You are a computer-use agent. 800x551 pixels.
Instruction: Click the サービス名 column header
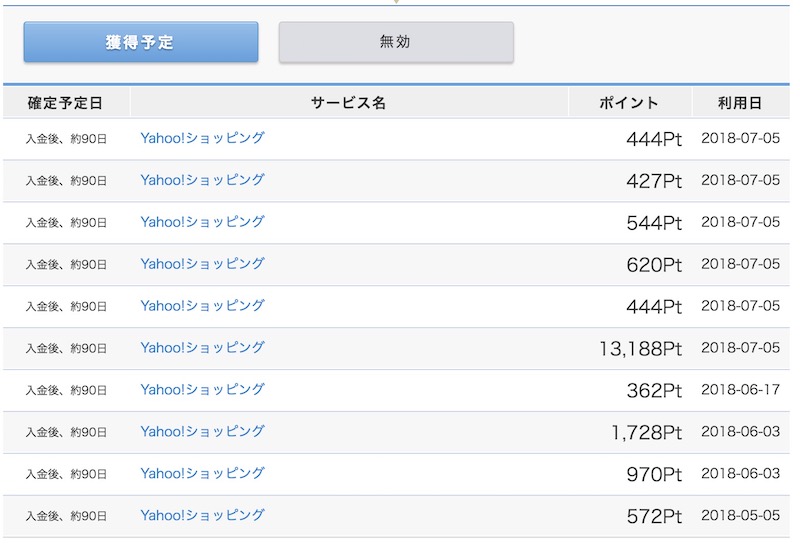pyautogui.click(x=348, y=103)
